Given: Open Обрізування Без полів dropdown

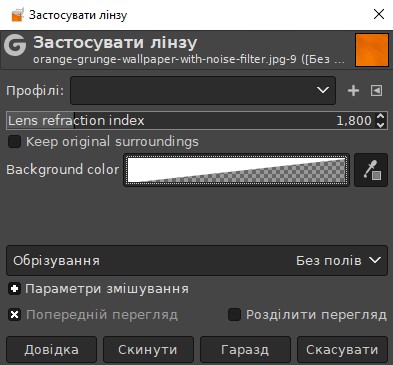Looking at the screenshot, I should pyautogui.click(x=197, y=260).
